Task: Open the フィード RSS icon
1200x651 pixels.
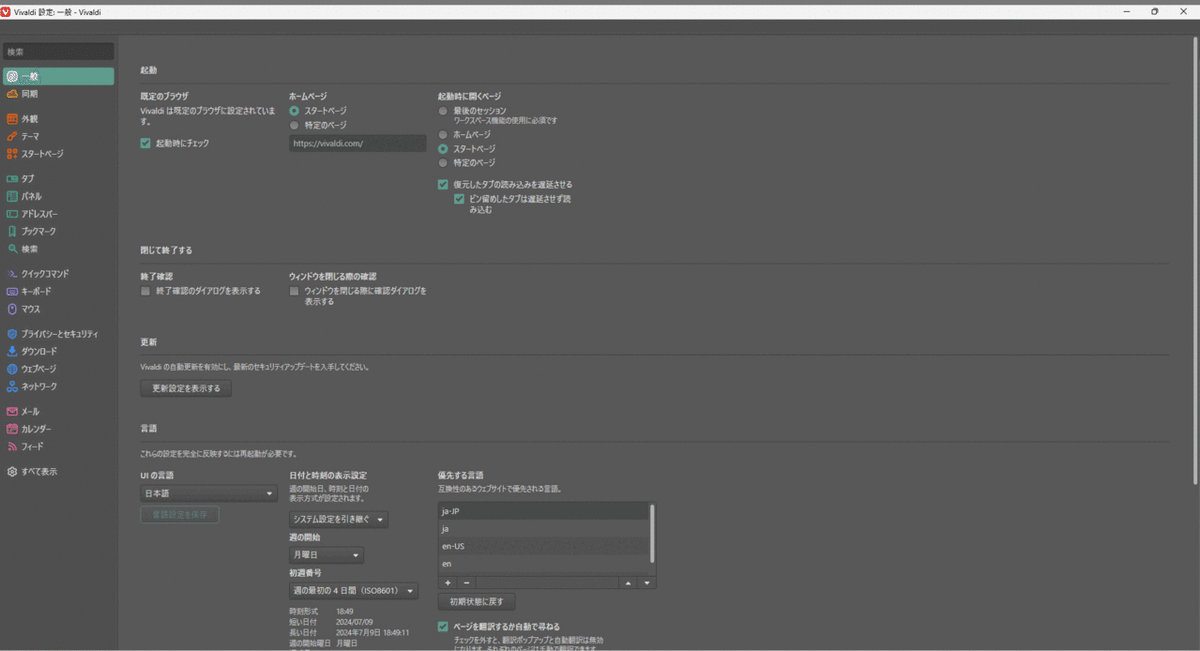Action: click(x=12, y=446)
